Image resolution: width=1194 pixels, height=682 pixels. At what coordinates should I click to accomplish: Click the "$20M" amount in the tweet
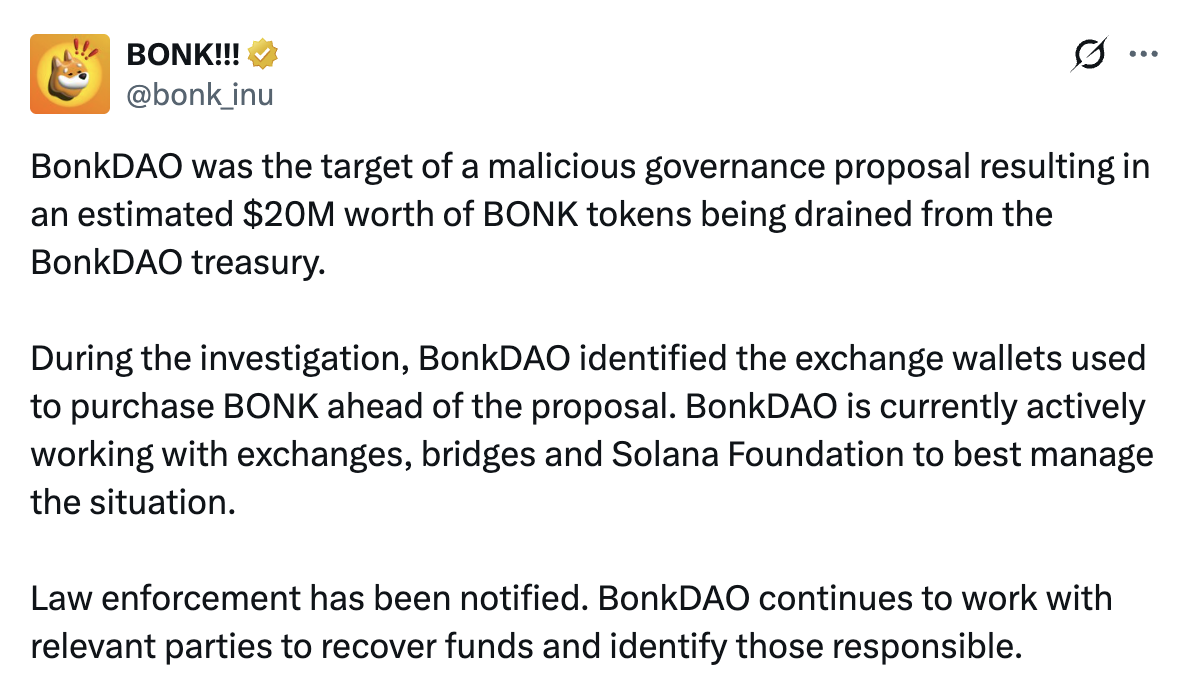(x=289, y=215)
